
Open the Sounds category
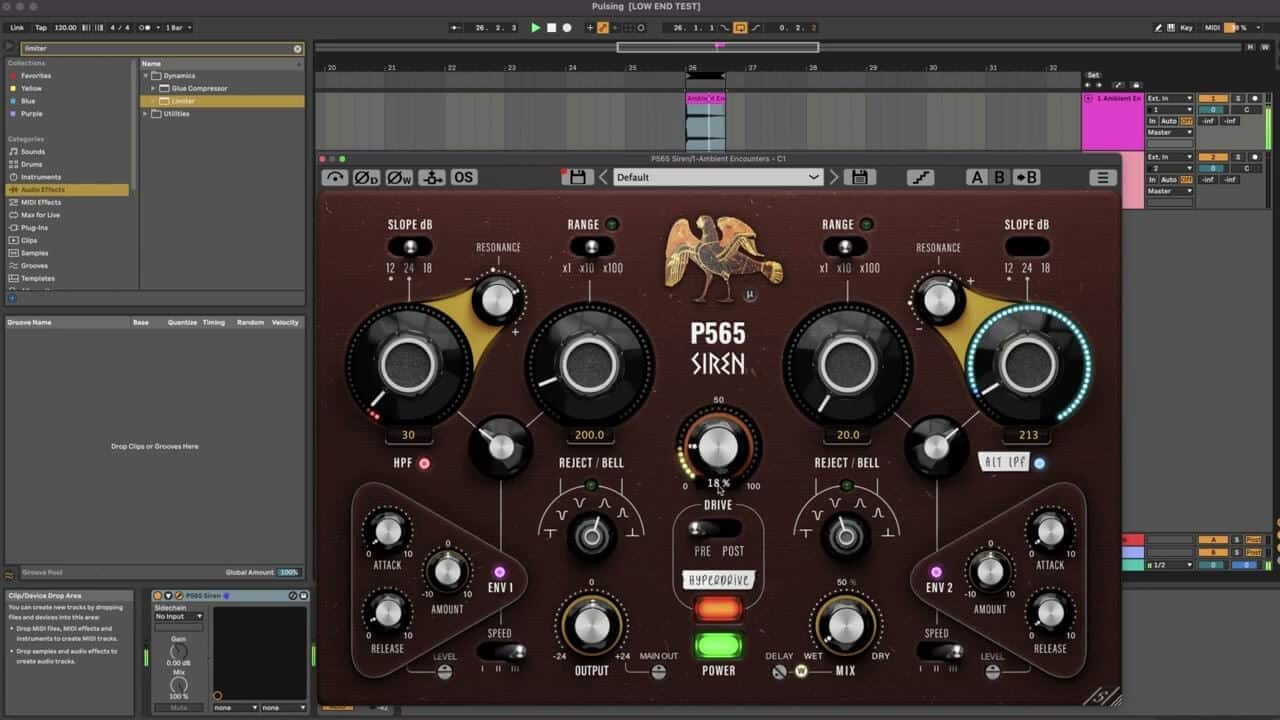[32, 152]
